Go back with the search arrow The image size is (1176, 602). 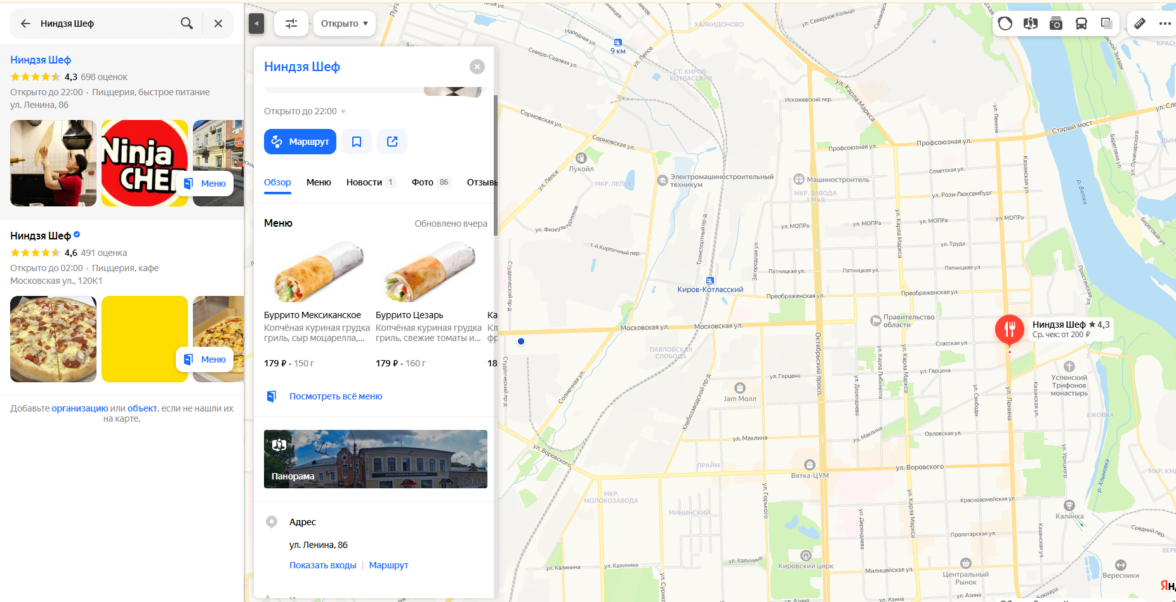(26, 23)
